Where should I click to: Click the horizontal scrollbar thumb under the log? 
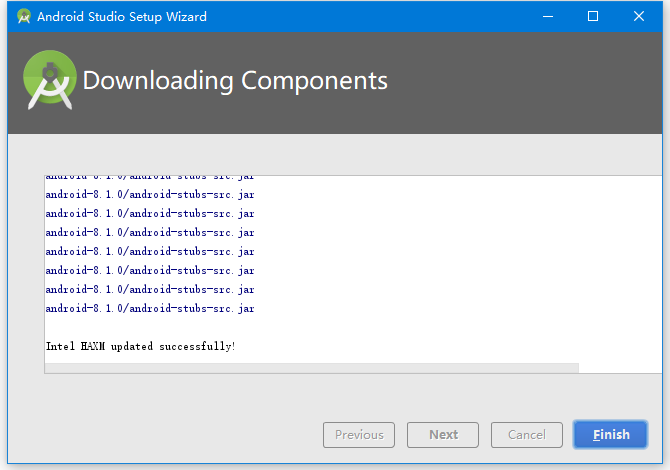coord(311,368)
